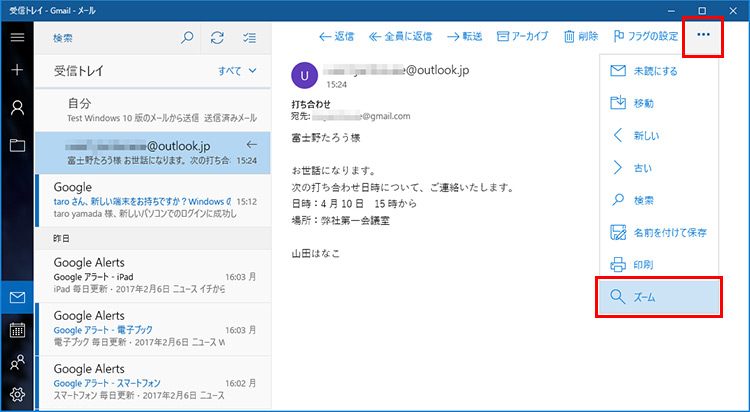
Task: Switch to Calendar app icon
Action: point(17,330)
